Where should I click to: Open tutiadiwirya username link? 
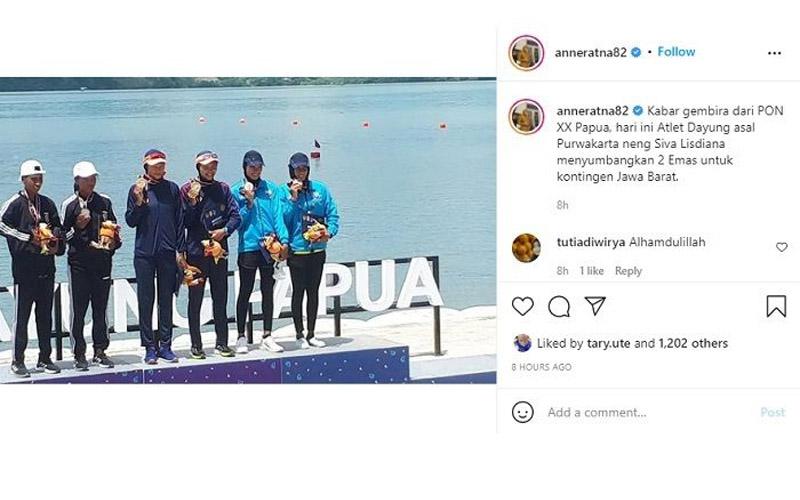(x=591, y=242)
